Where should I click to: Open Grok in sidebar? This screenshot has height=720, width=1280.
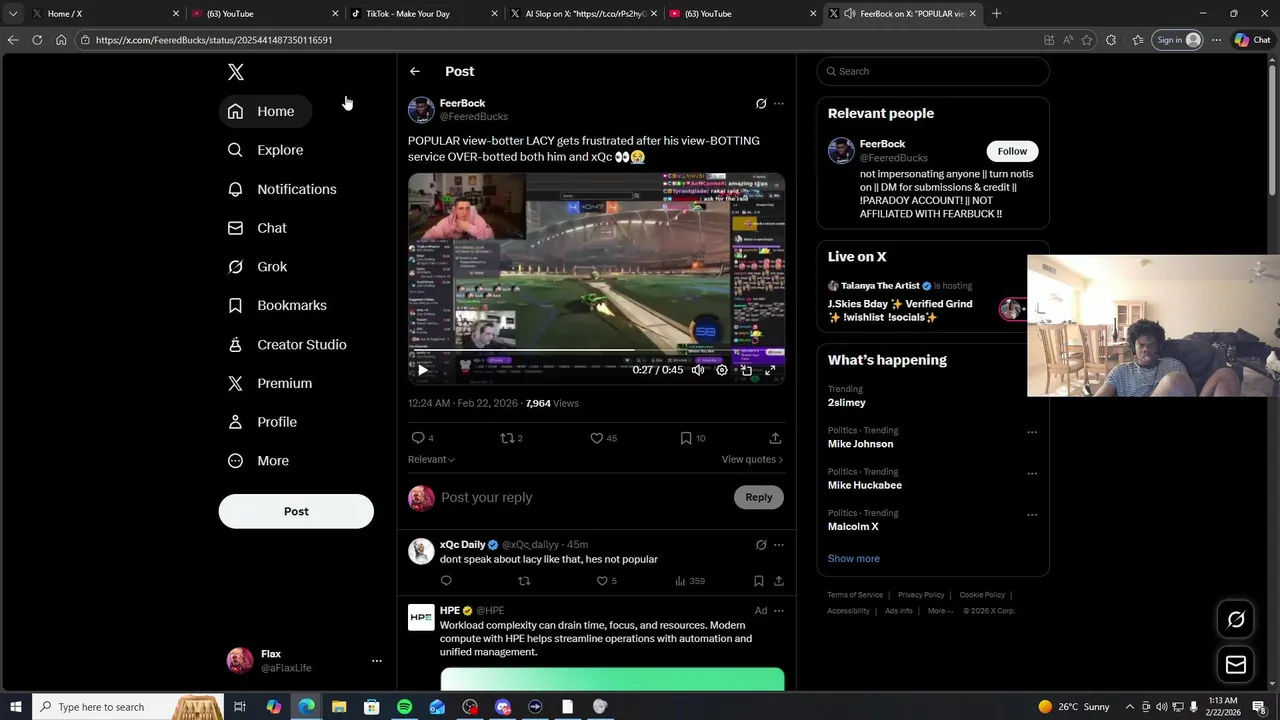click(x=257, y=267)
